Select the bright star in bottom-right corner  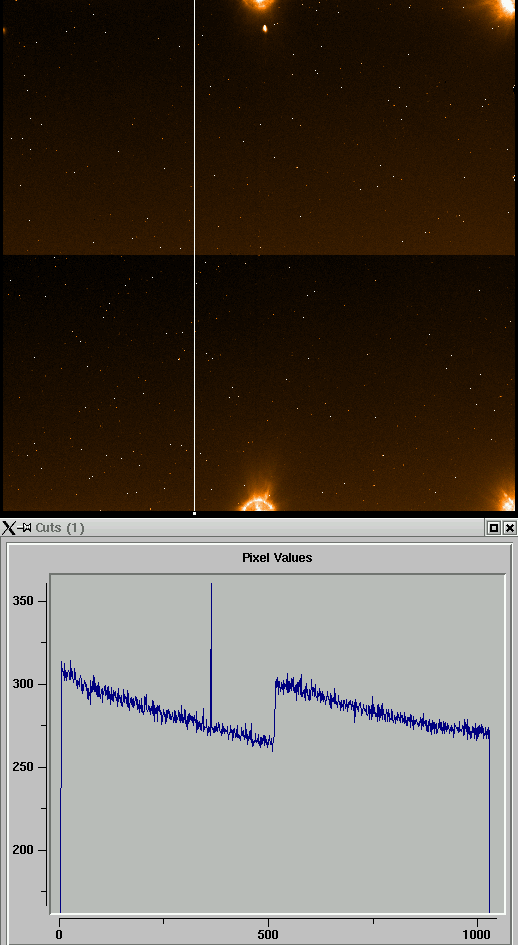[508, 500]
